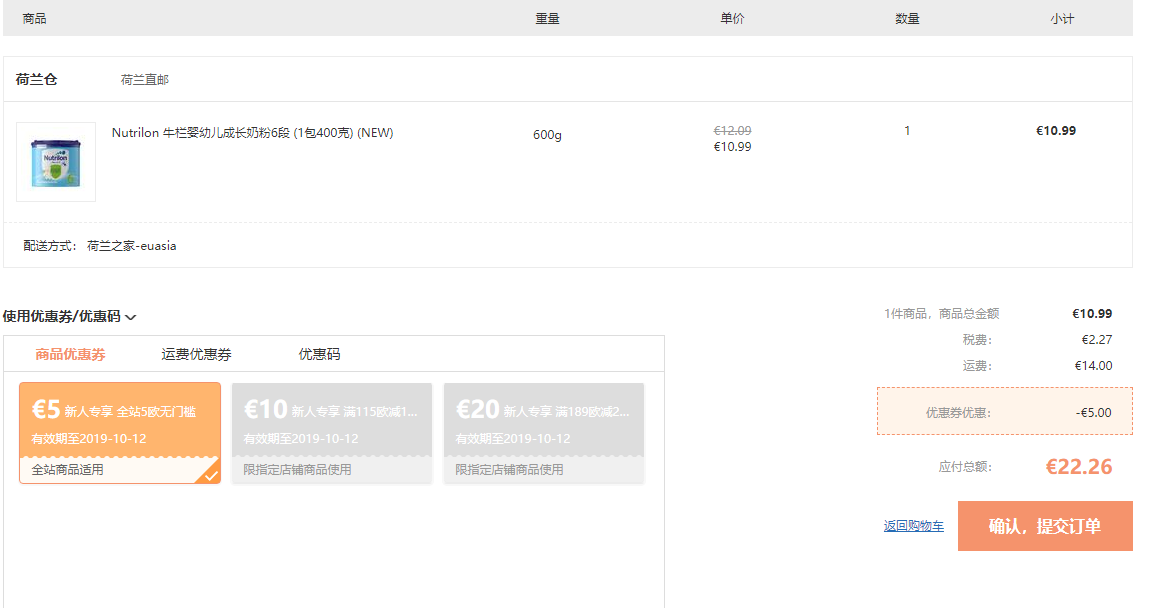1155x608 pixels.
Task: Click the 荷兰仓 warehouse label
Action: click(36, 80)
